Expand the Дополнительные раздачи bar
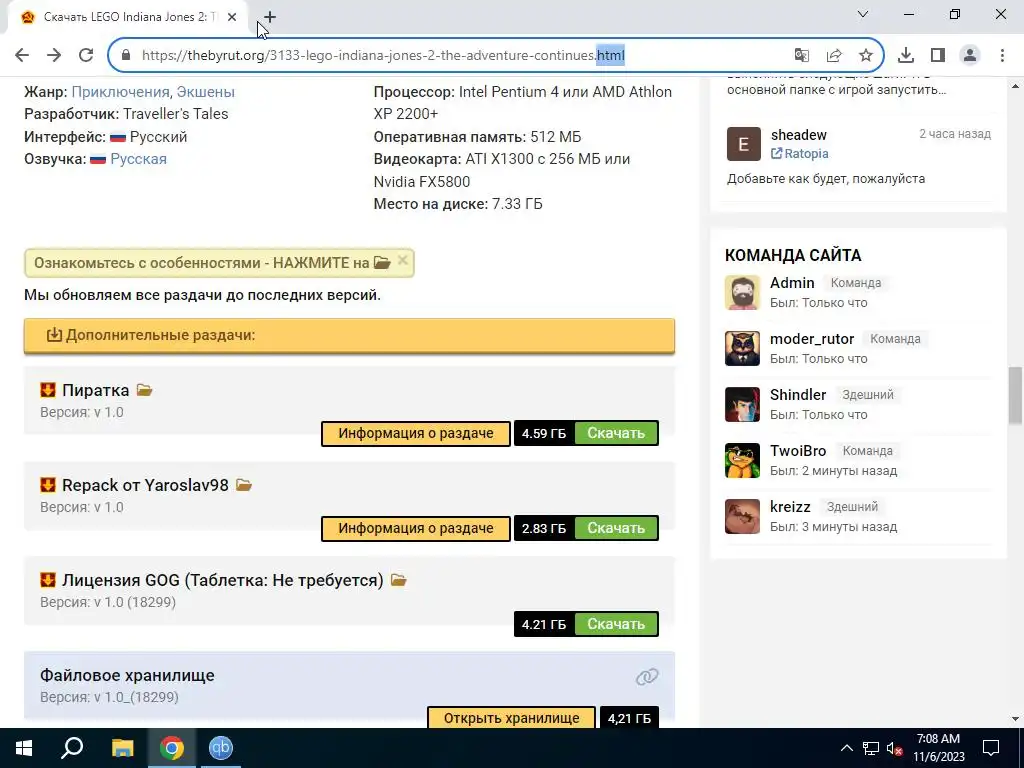 pyautogui.click(x=349, y=336)
